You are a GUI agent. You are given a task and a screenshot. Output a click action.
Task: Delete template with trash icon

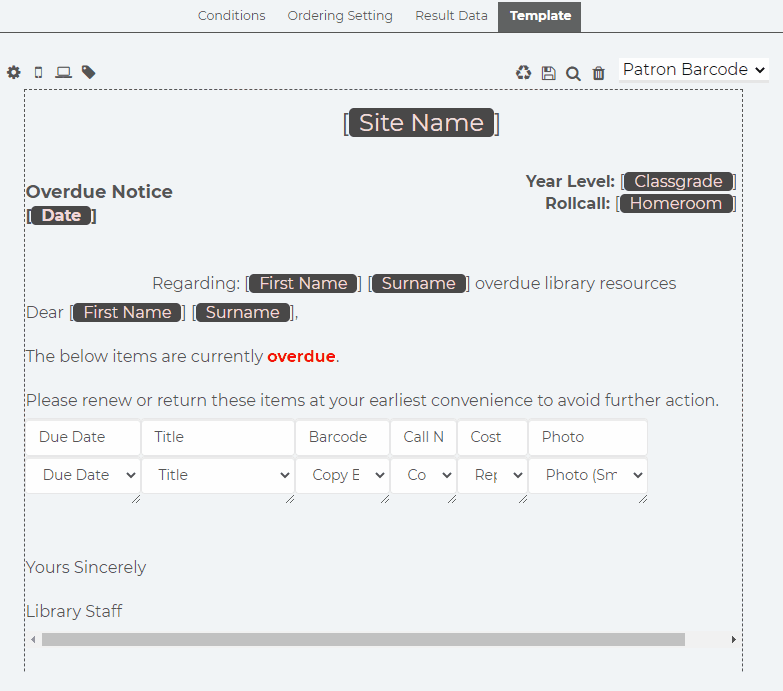[x=598, y=73]
